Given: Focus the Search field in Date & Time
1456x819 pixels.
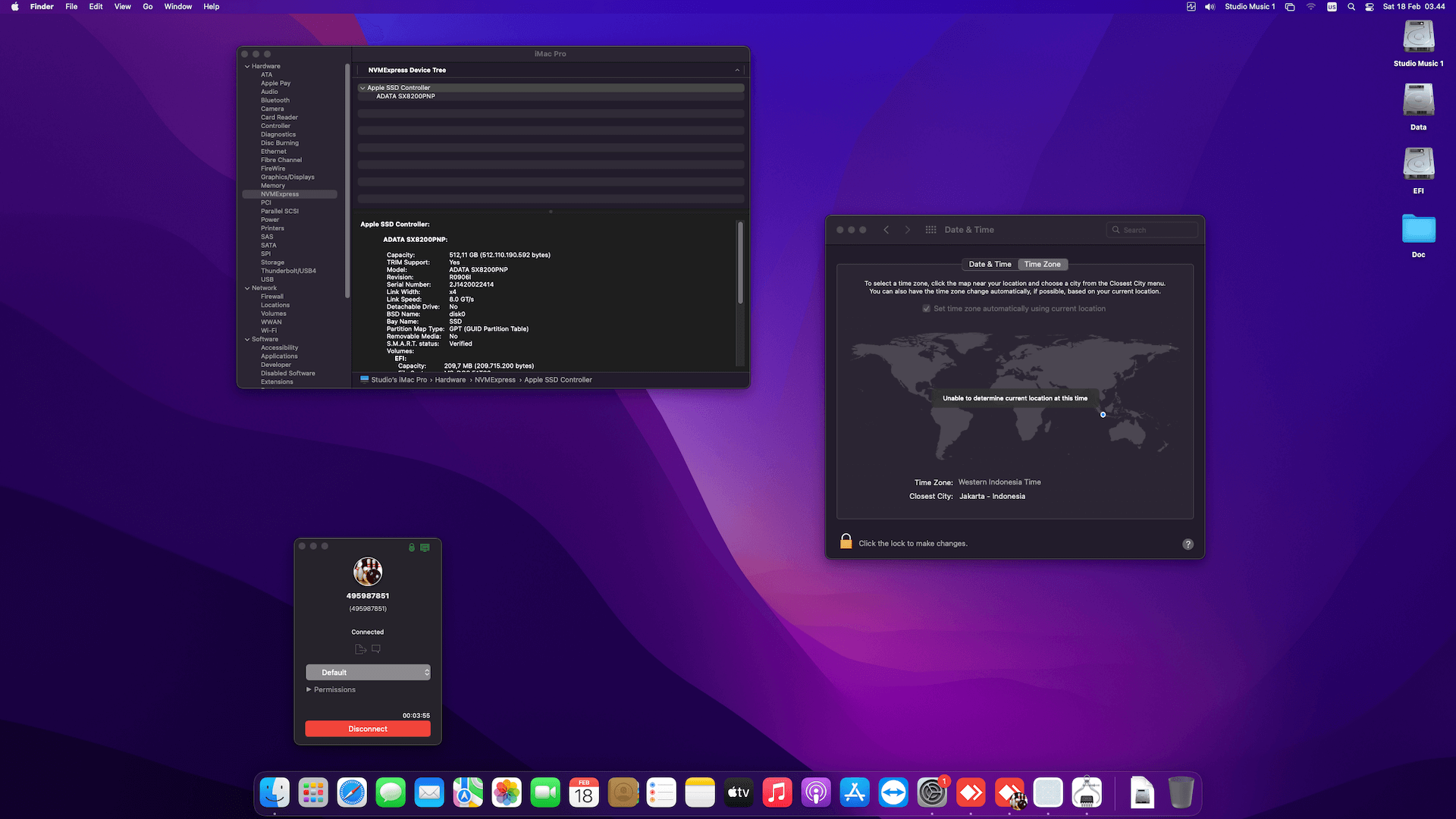Looking at the screenshot, I should point(1152,230).
